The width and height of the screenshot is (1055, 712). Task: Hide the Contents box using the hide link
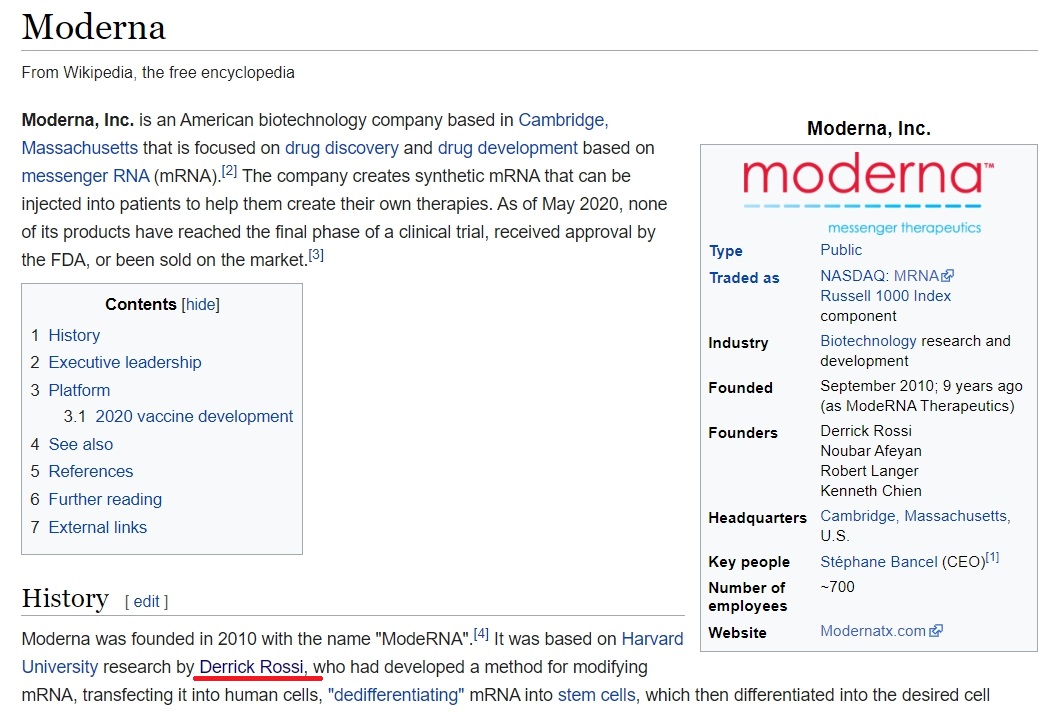(201, 304)
